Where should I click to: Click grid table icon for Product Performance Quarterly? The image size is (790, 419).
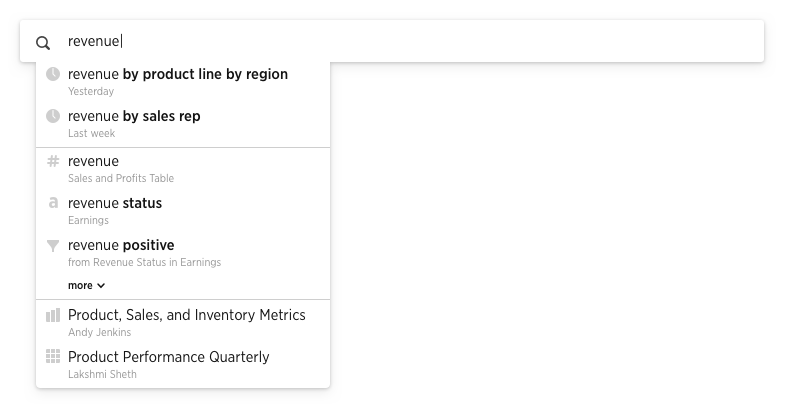pyautogui.click(x=53, y=357)
